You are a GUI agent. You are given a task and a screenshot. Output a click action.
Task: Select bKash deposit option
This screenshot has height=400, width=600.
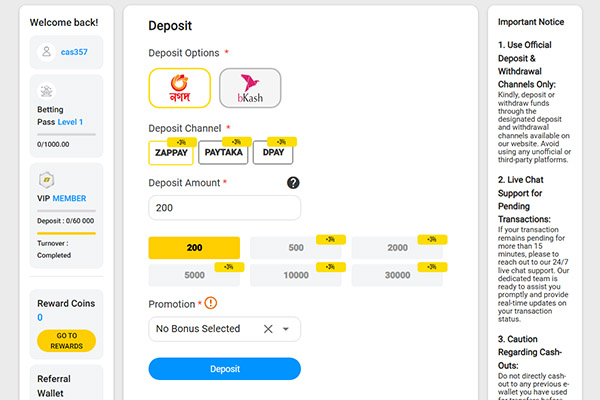point(250,87)
